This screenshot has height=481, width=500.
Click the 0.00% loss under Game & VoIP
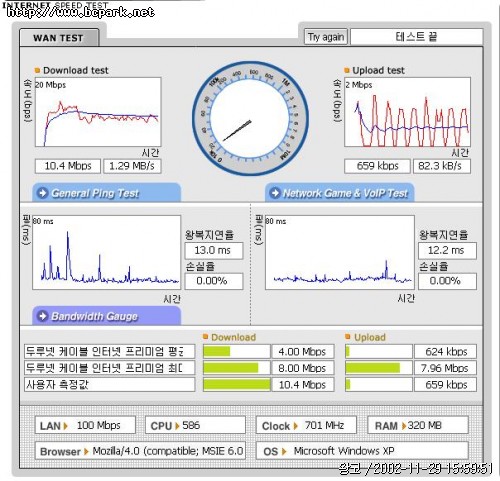click(x=447, y=281)
